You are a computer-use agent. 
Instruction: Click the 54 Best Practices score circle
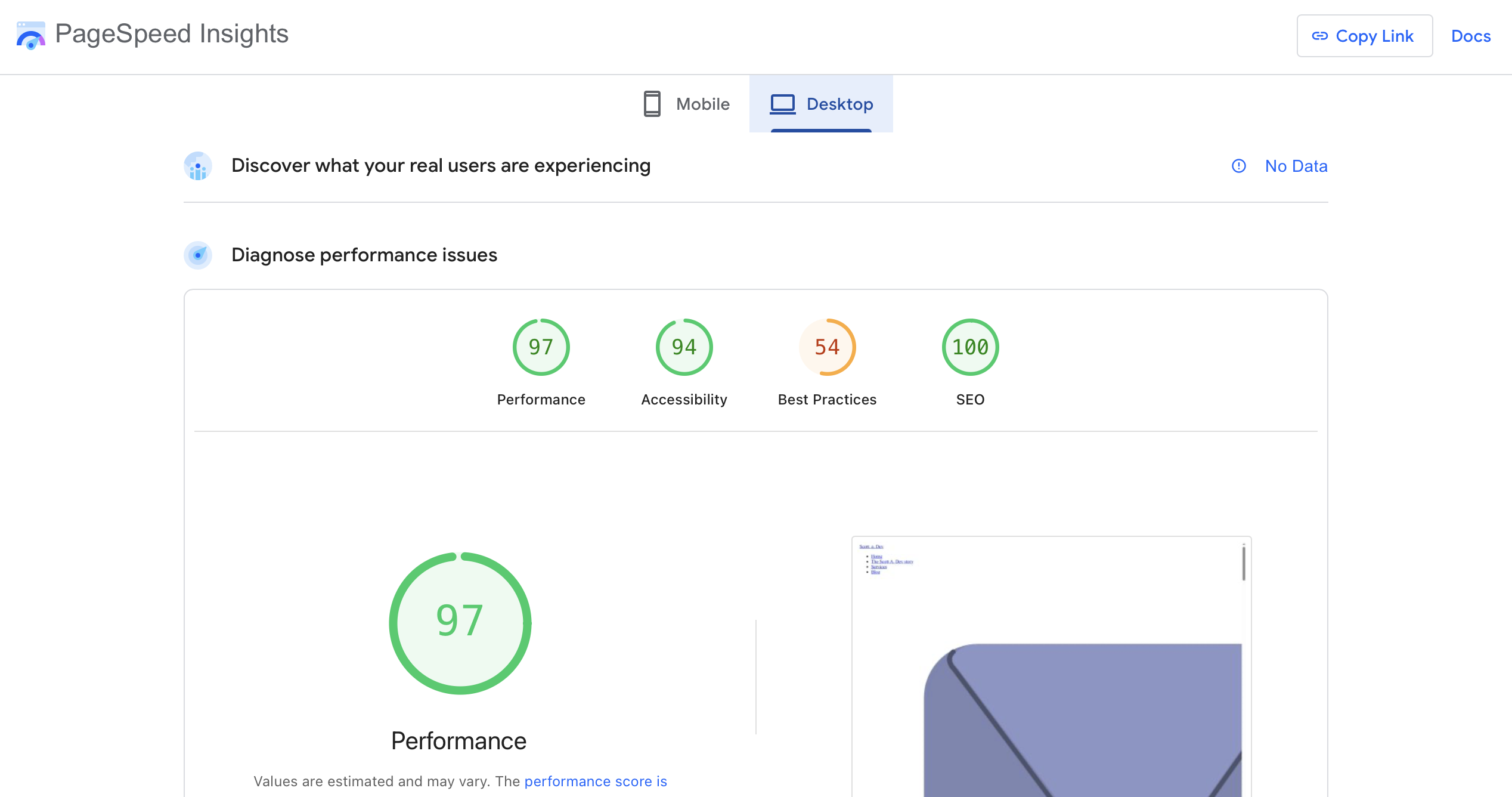(827, 347)
